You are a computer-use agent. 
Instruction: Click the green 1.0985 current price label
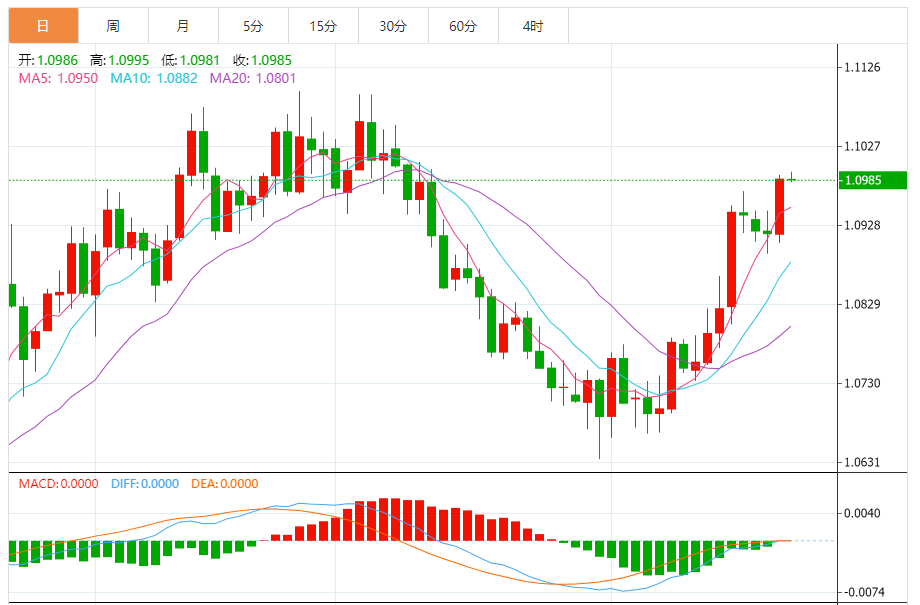tap(872, 180)
